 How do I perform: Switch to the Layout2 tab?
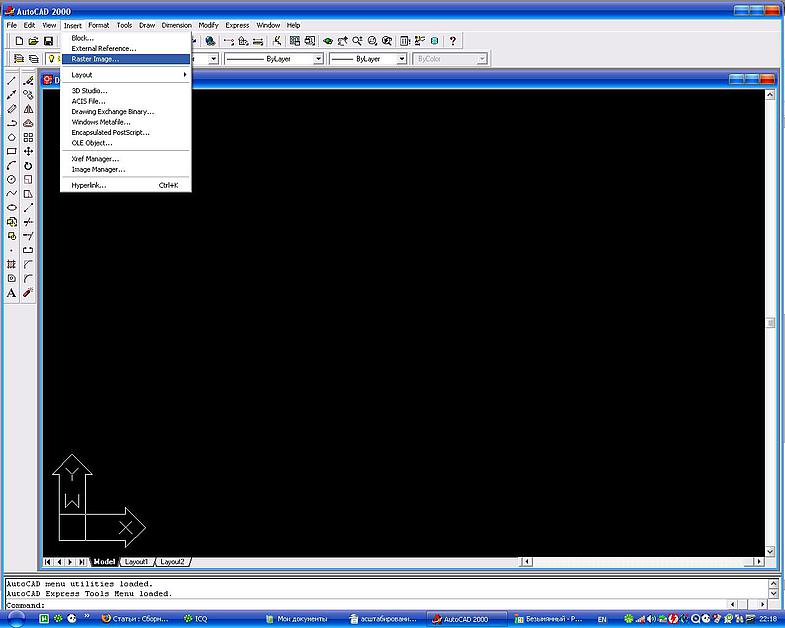click(x=172, y=562)
